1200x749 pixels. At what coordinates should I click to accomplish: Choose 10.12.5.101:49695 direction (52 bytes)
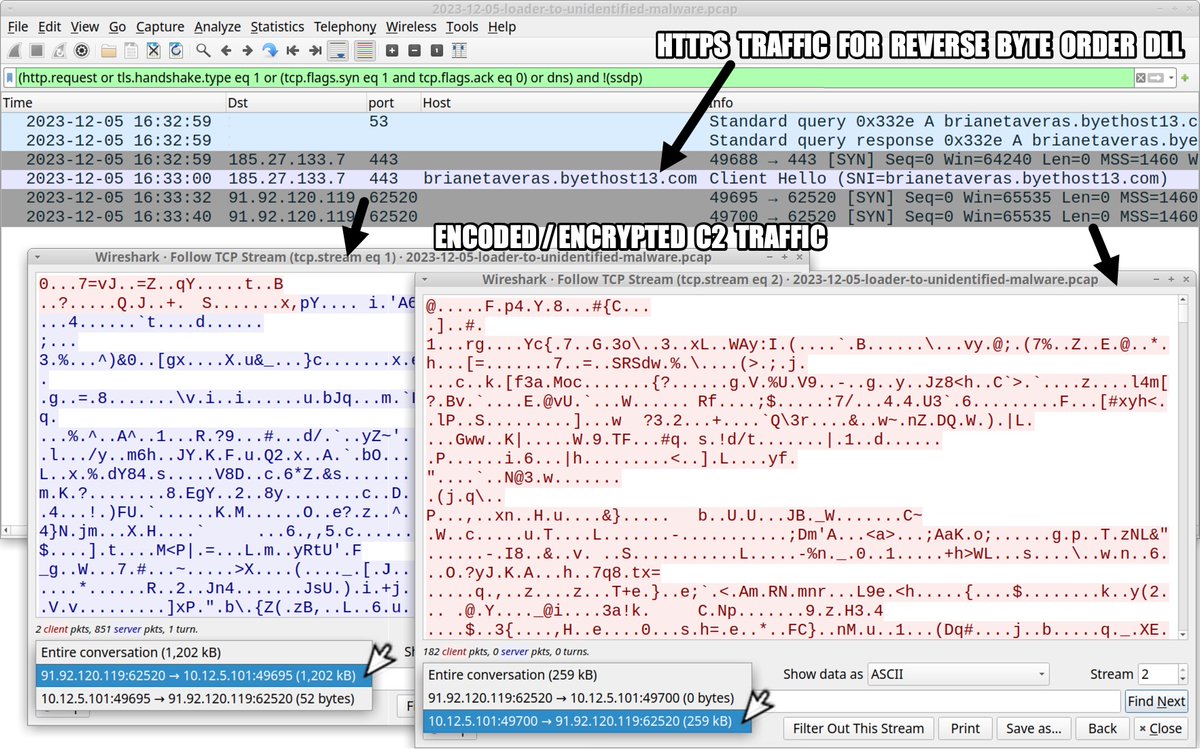point(203,698)
